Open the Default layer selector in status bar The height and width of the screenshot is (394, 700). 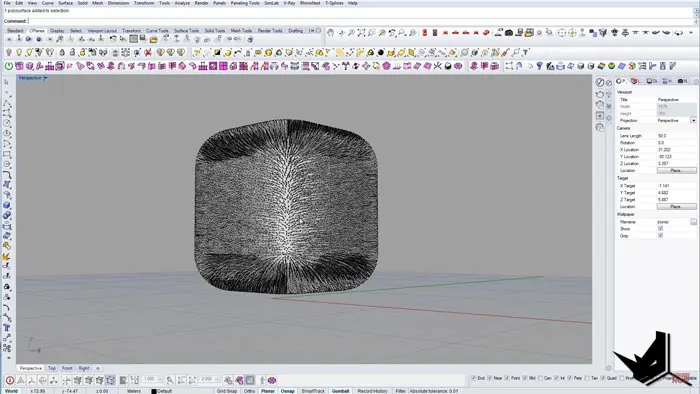(164, 391)
